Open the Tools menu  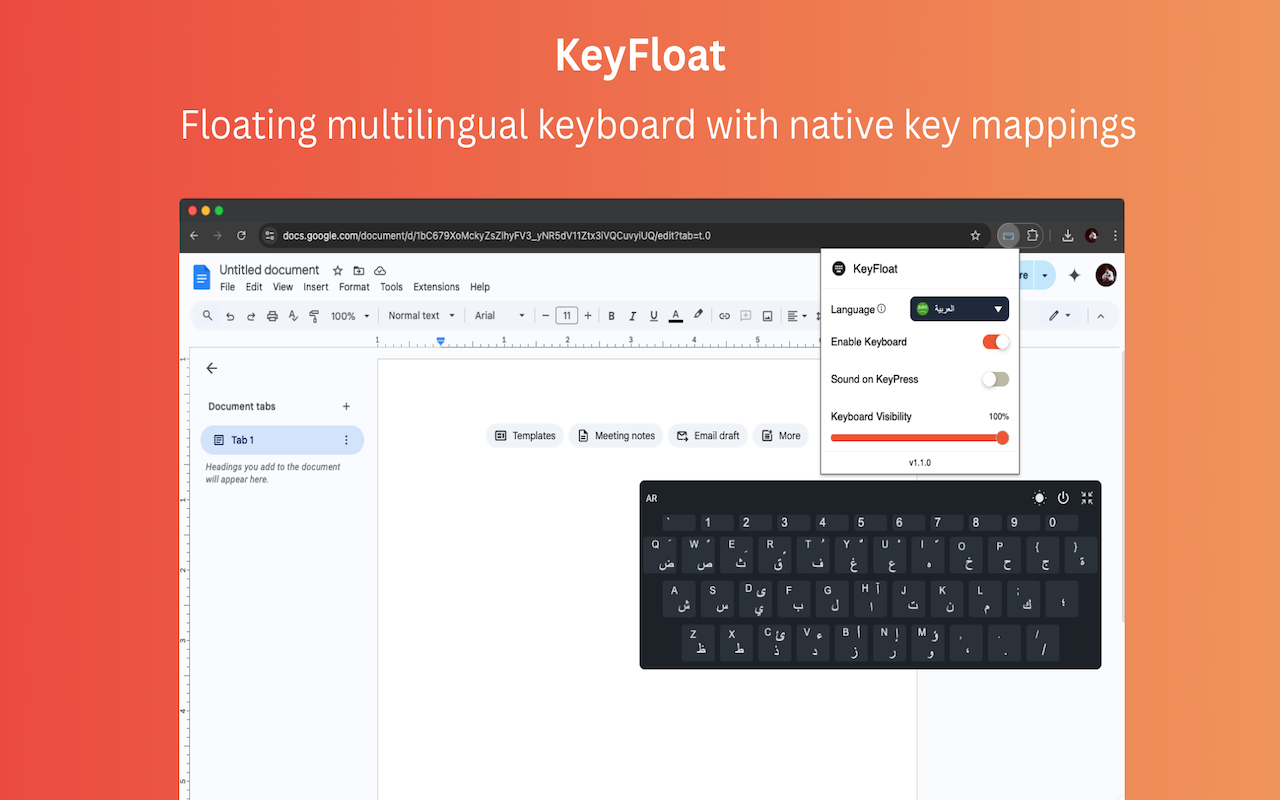coord(391,287)
